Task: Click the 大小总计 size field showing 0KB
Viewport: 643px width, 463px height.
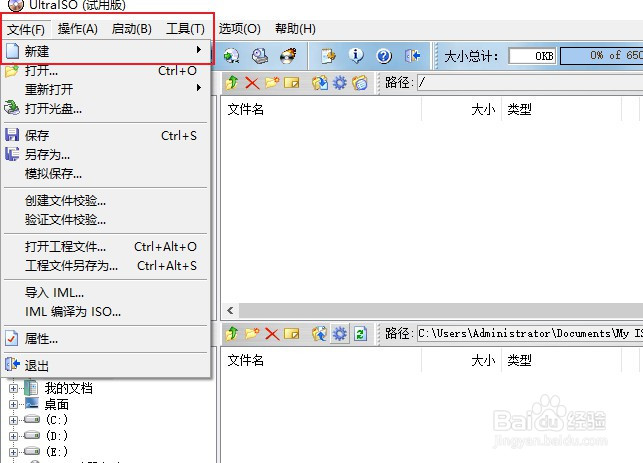Action: [532, 56]
